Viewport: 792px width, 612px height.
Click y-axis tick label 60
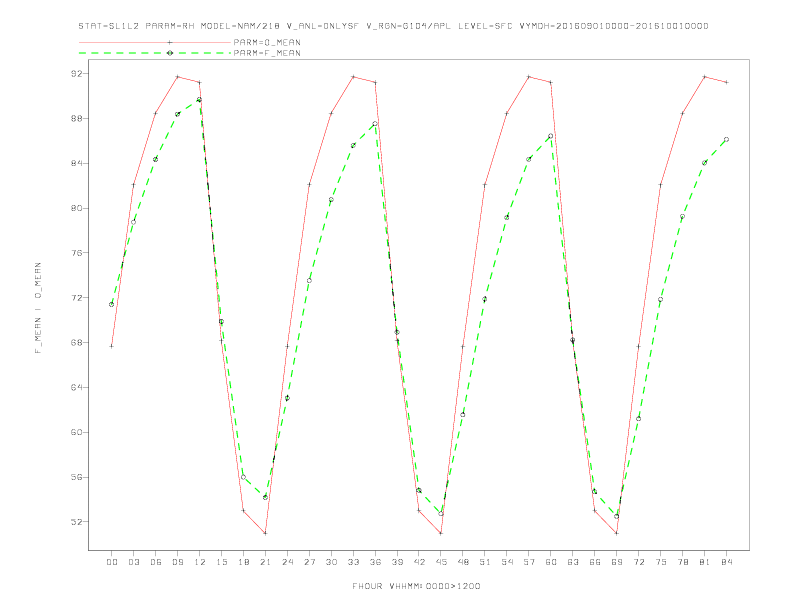point(76,432)
